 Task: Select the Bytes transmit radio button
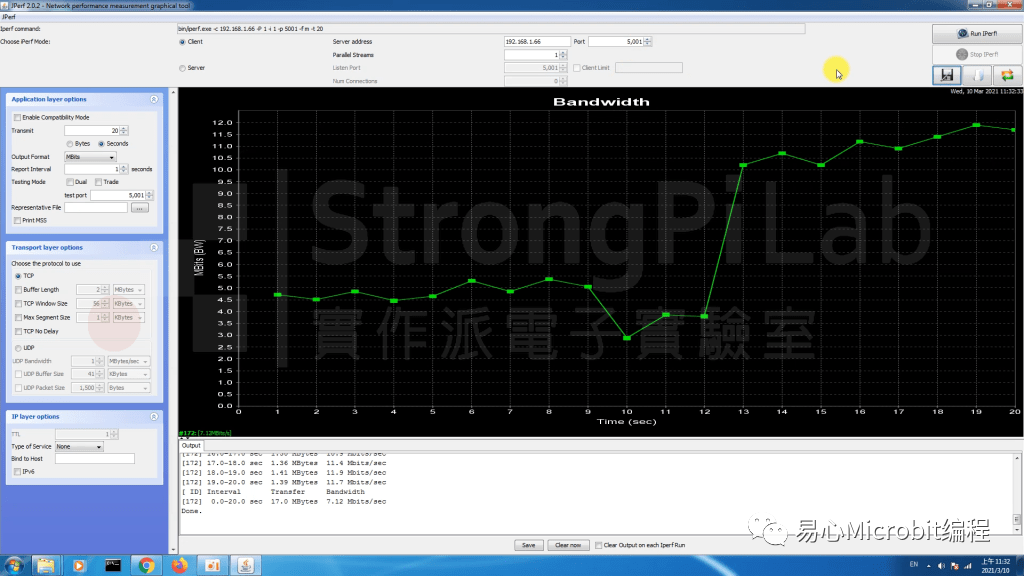tap(69, 144)
